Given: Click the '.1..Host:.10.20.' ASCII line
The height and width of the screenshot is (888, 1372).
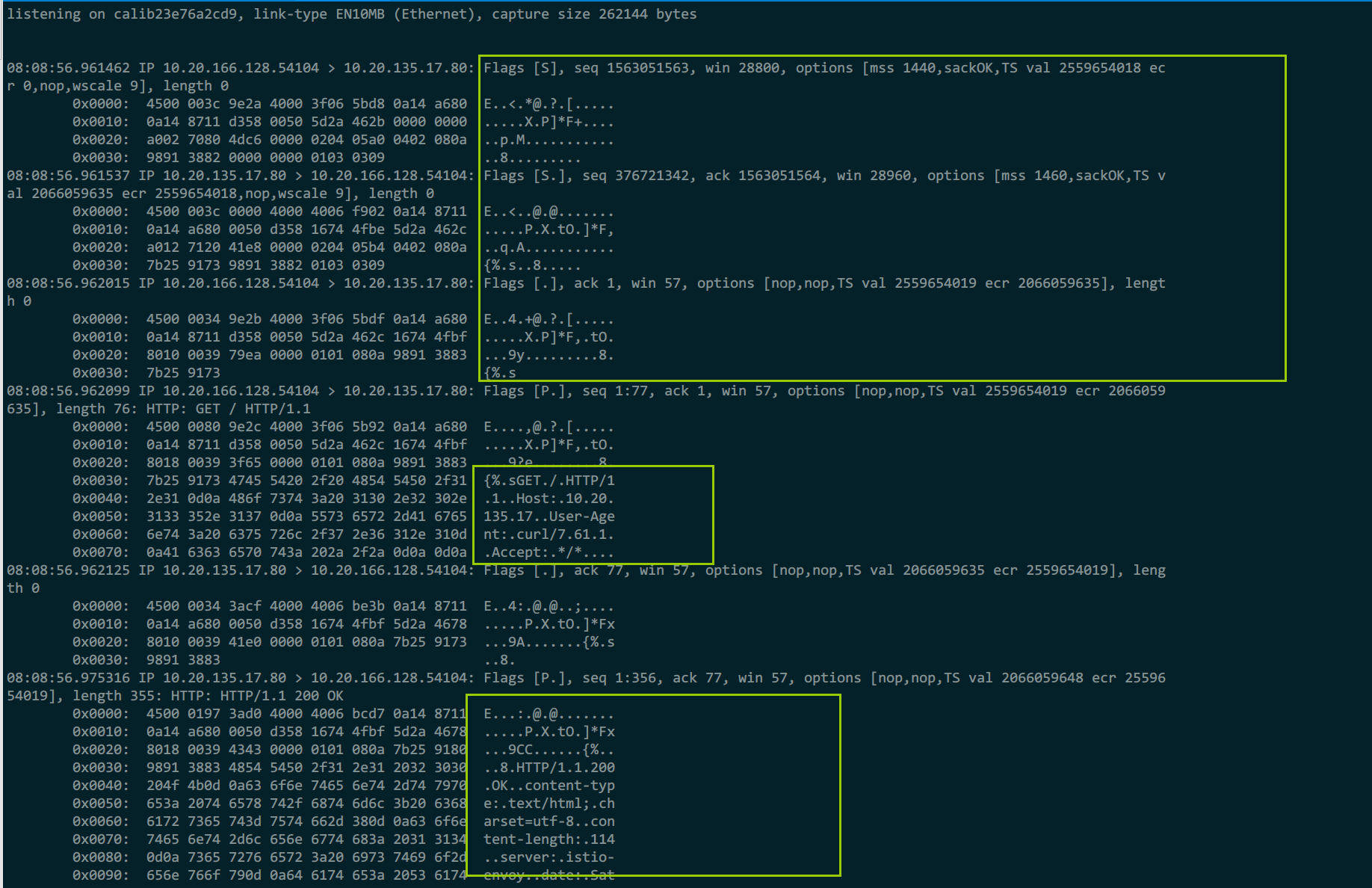Looking at the screenshot, I should pyautogui.click(x=549, y=499).
